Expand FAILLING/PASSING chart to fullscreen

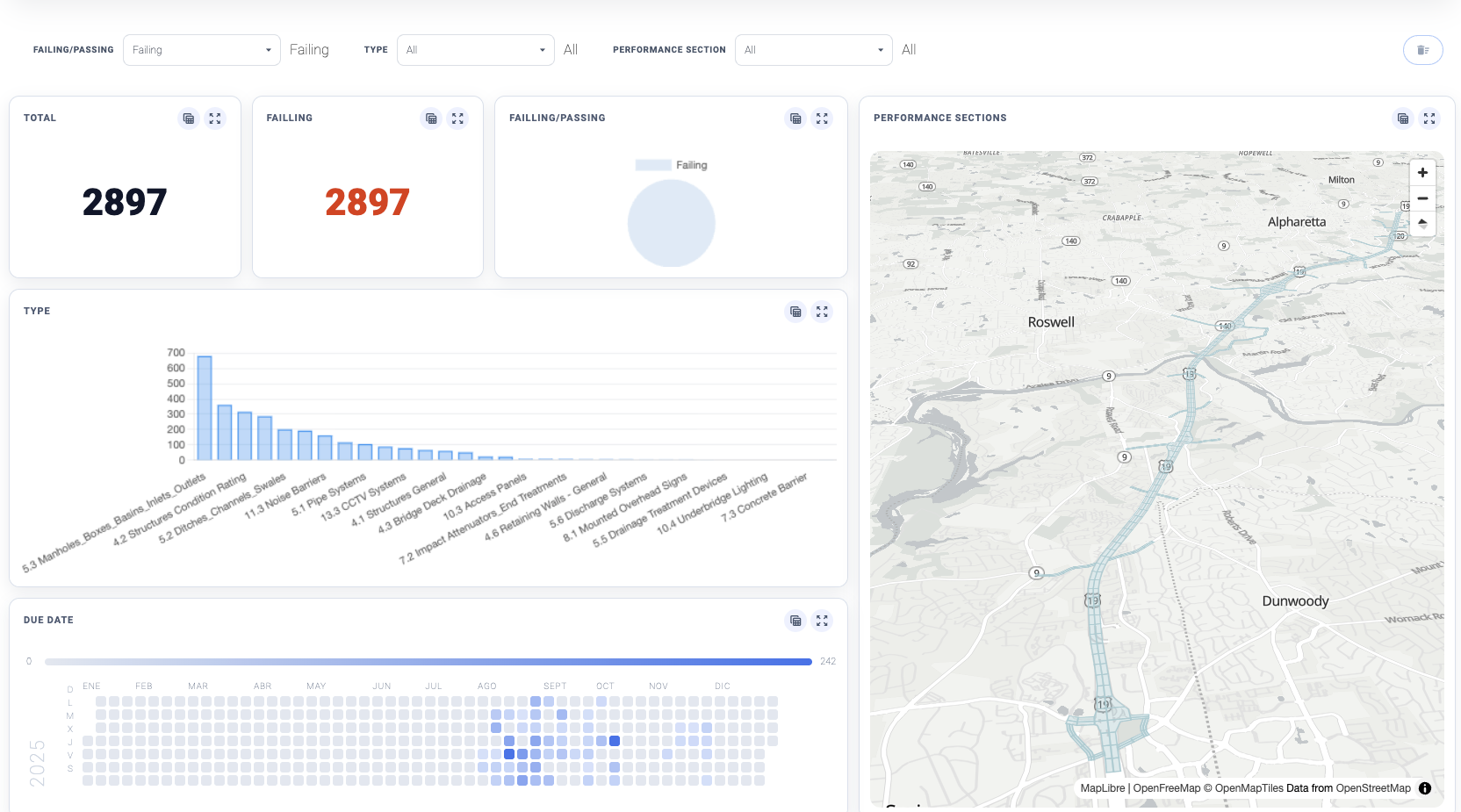click(x=822, y=119)
